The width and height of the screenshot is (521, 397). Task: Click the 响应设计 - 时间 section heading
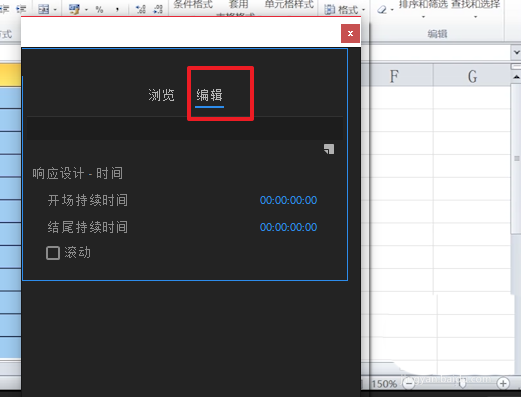(78, 173)
